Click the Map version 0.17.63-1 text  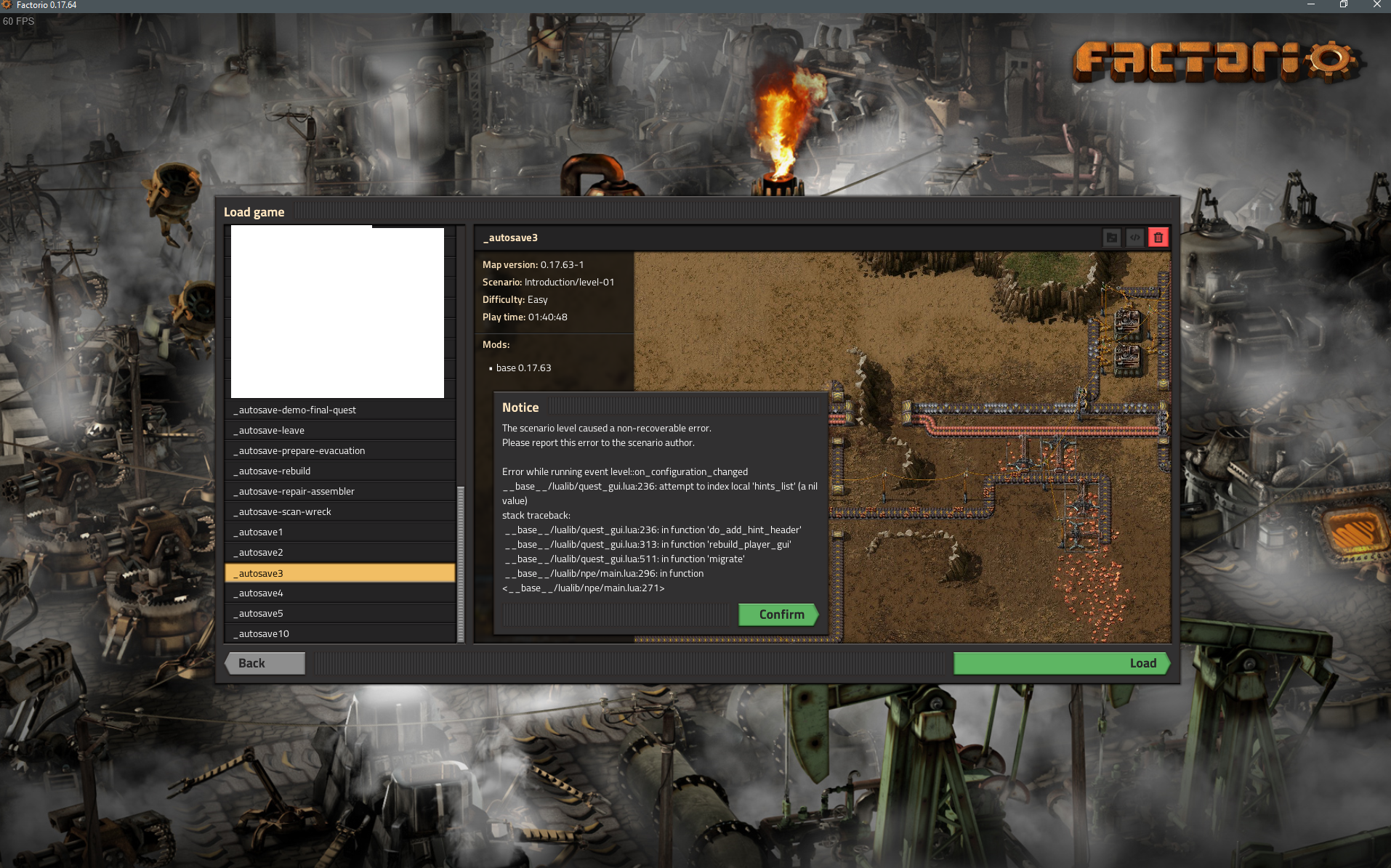533,264
